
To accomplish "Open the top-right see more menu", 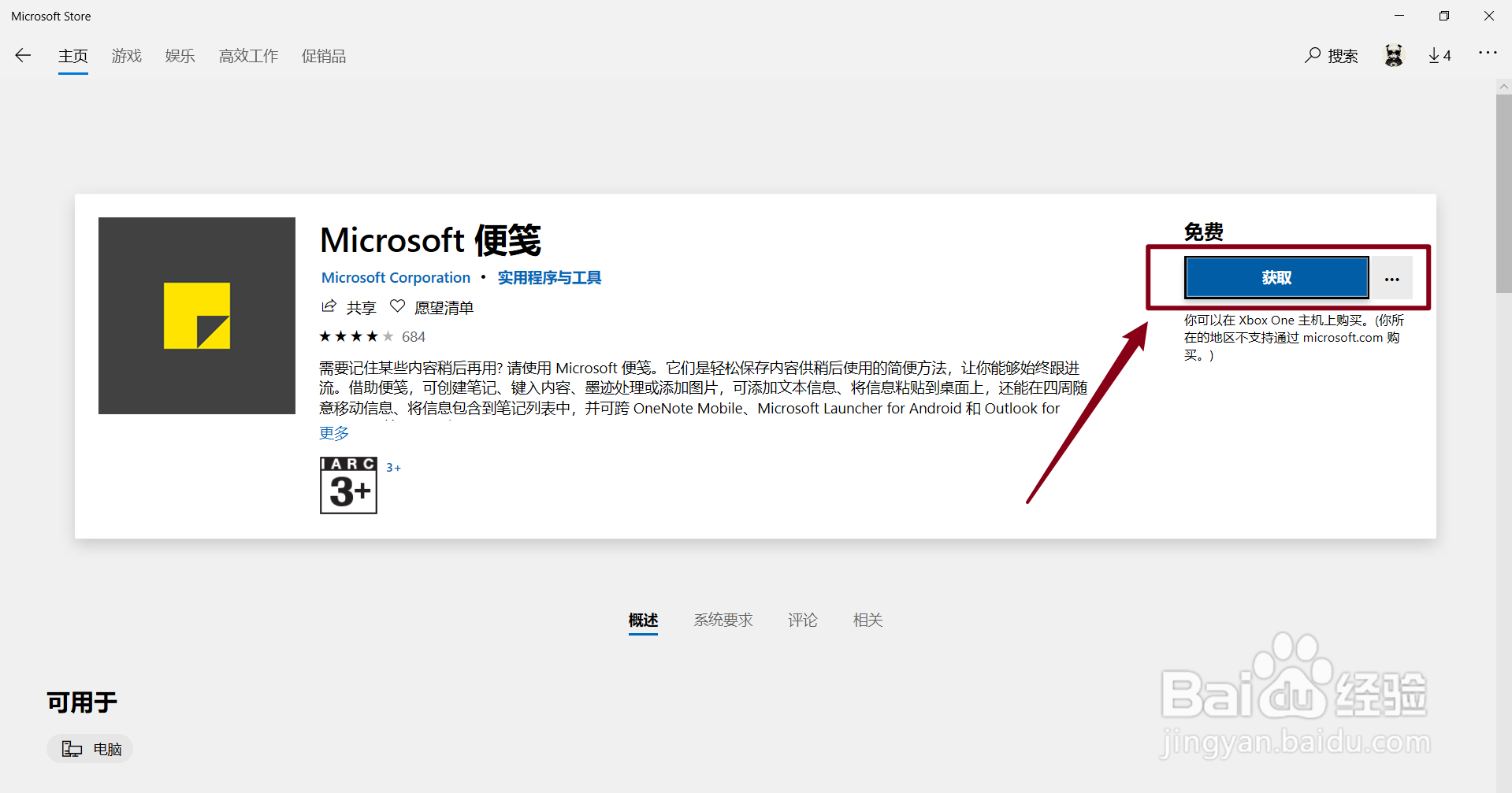I will coord(1488,53).
